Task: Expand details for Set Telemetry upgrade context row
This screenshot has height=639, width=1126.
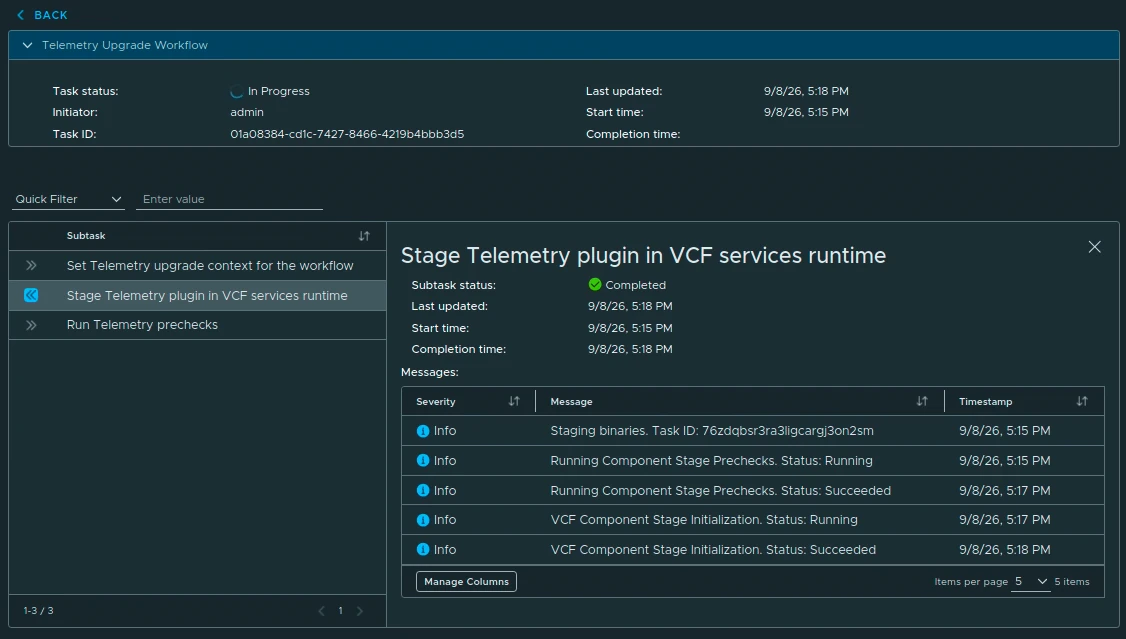Action: pos(31,266)
